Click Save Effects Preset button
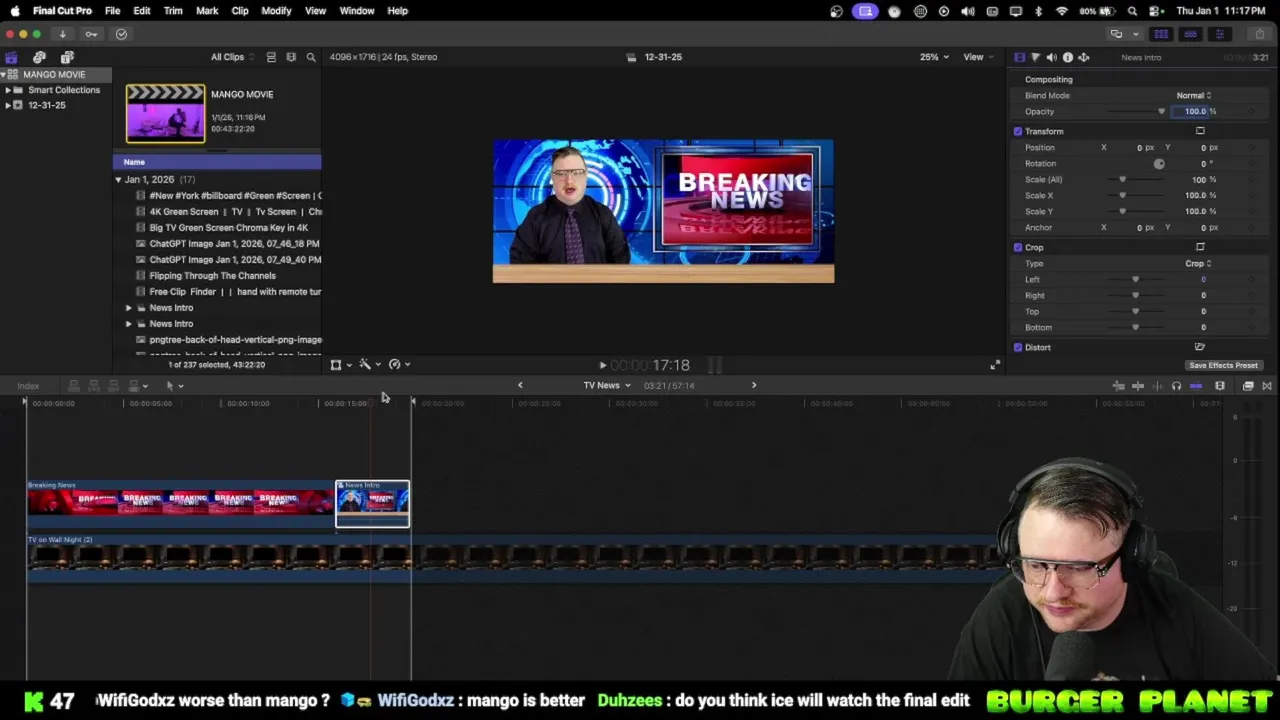 1223,365
